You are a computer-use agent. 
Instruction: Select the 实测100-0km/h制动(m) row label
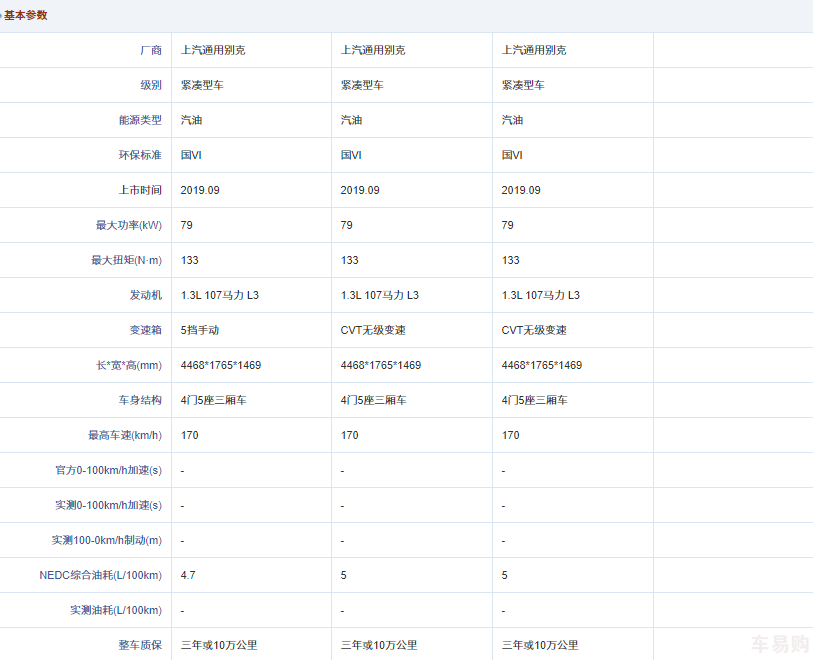(x=107, y=540)
